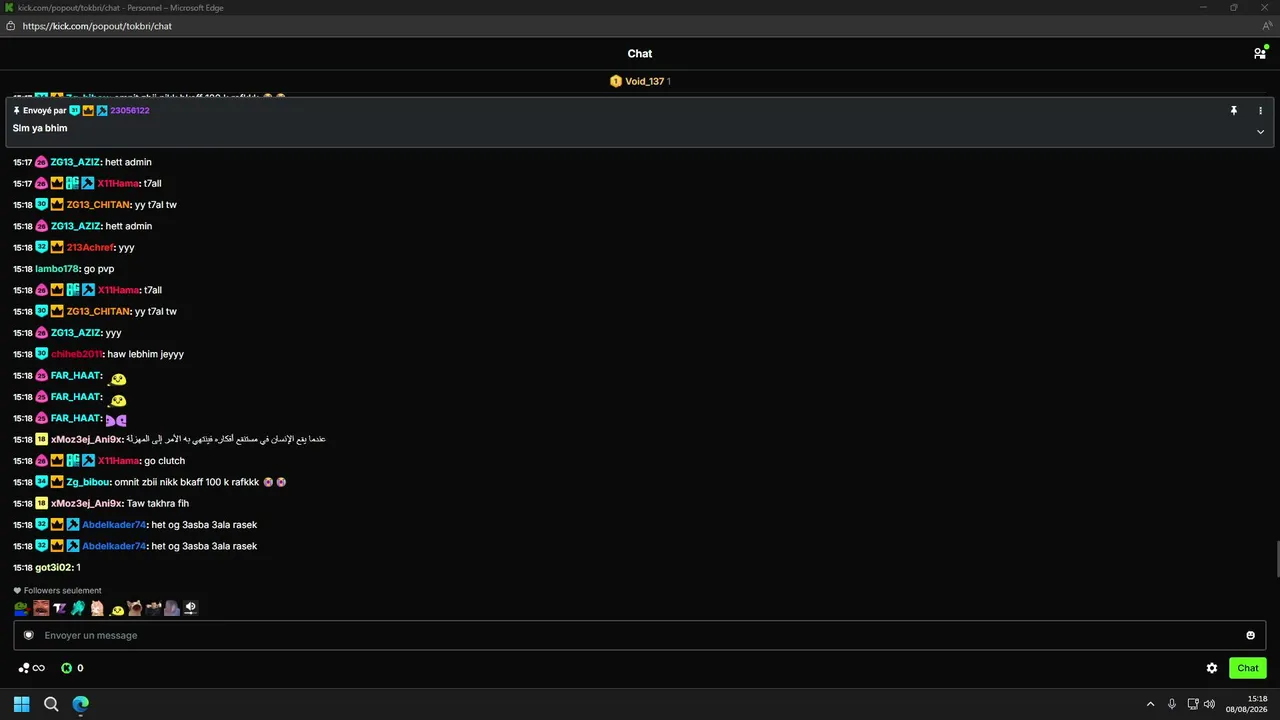The width and height of the screenshot is (1280, 720).
Task: Open chat settings gear icon
Action: point(1212,668)
